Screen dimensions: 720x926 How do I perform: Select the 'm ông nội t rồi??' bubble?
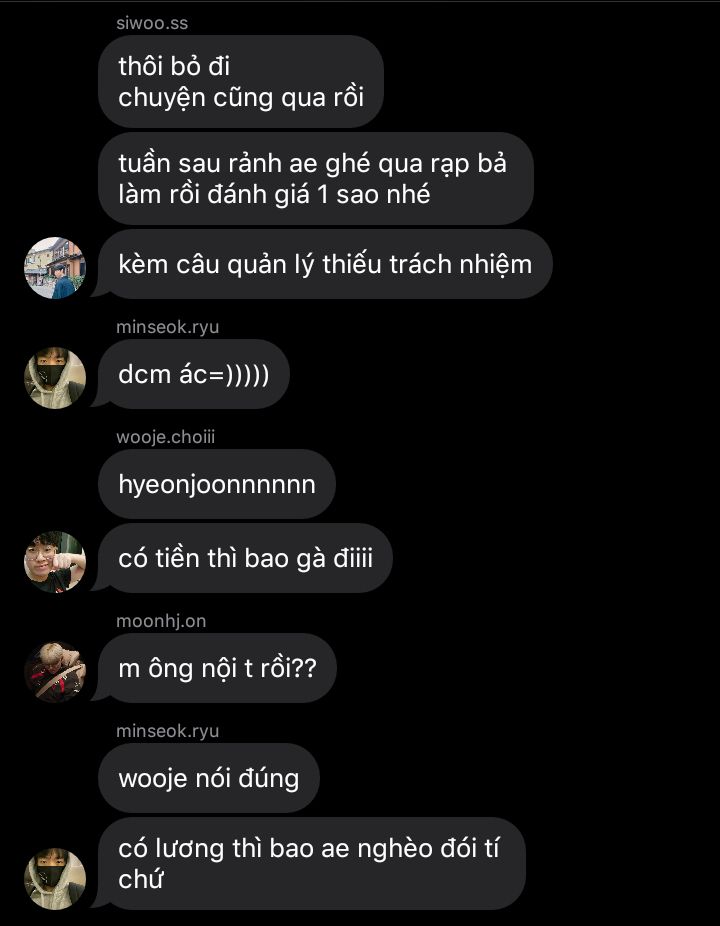pyautogui.click(x=217, y=668)
